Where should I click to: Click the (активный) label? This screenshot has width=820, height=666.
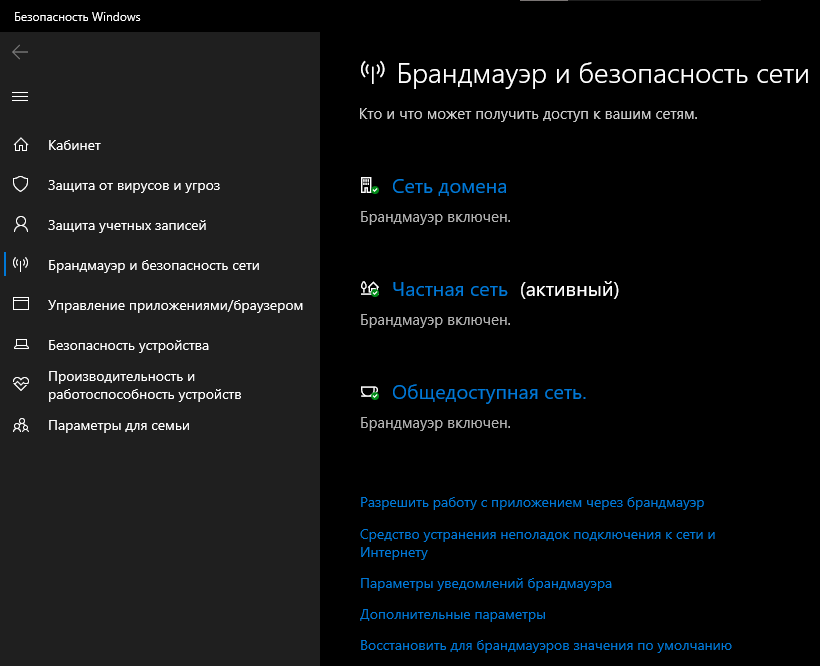(x=570, y=290)
